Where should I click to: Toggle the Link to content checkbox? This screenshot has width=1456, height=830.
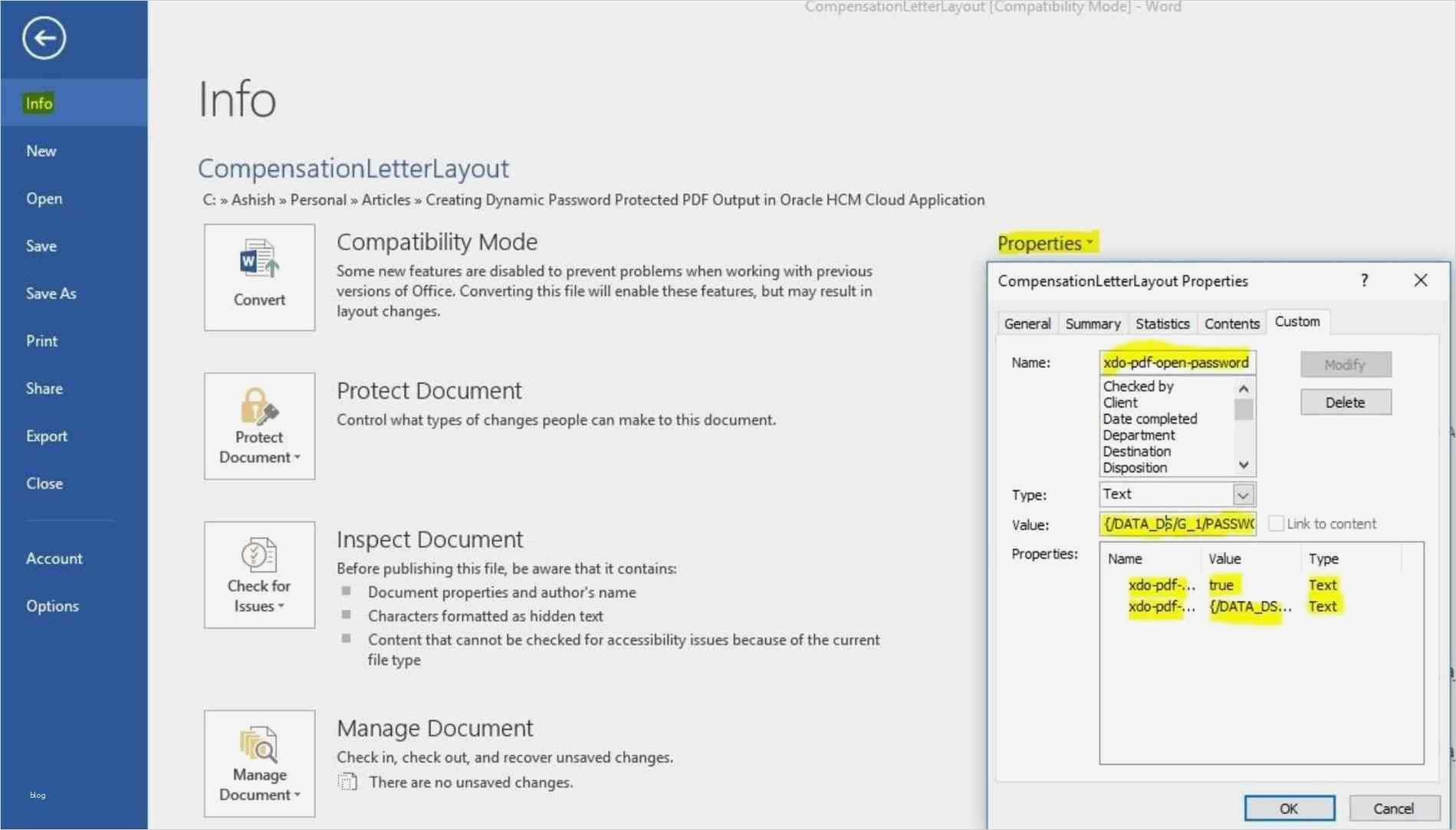1276,523
